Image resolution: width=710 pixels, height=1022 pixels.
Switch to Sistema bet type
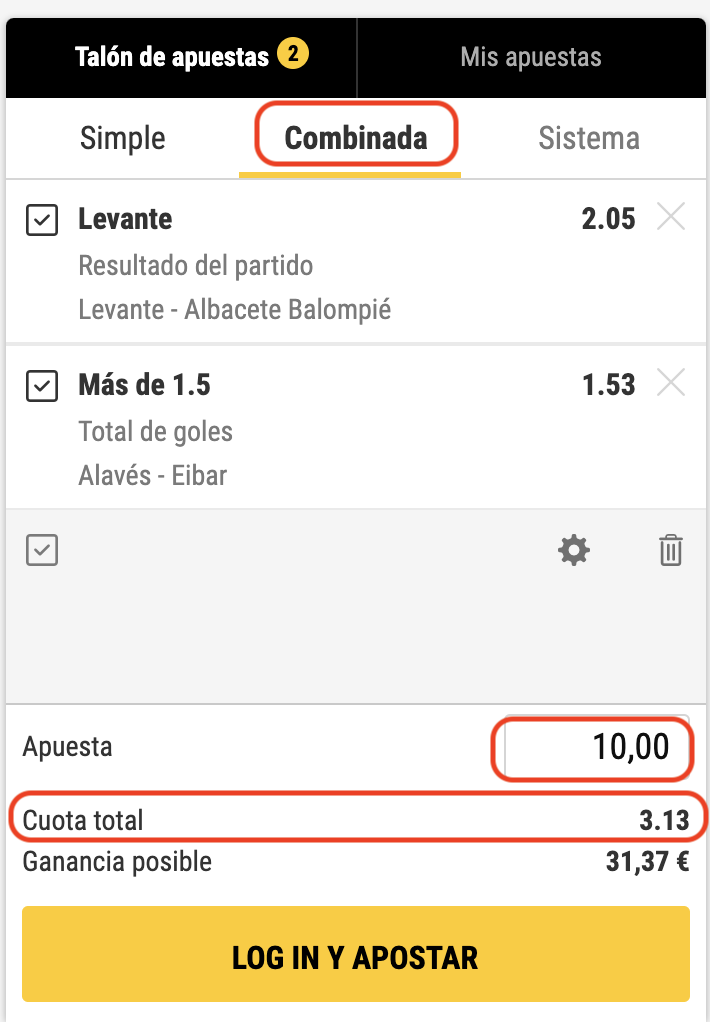588,138
